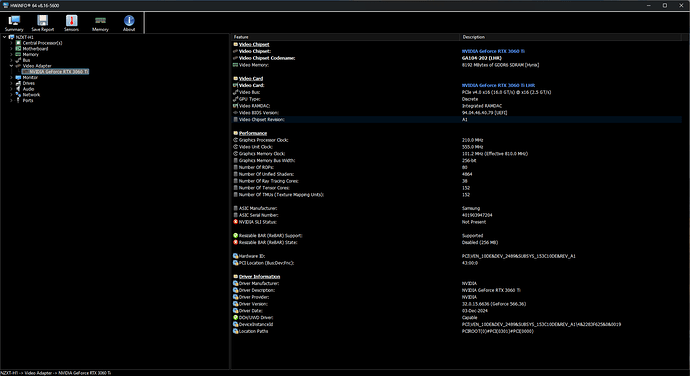Screen dimensions: 690x376
Task: Collapse the NZXT-H1 root node
Action: click(x=4, y=37)
